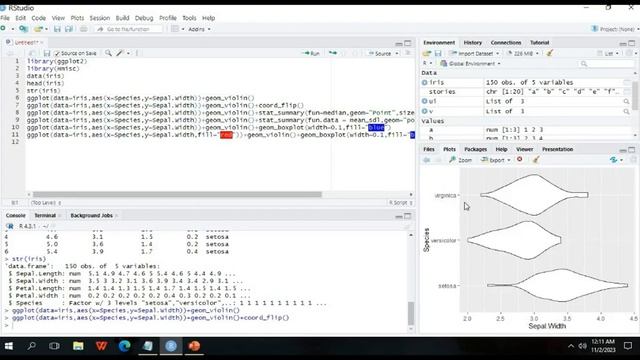Open the workspace panes layout icon
Viewport: 640px width, 360px height.
[175, 29]
